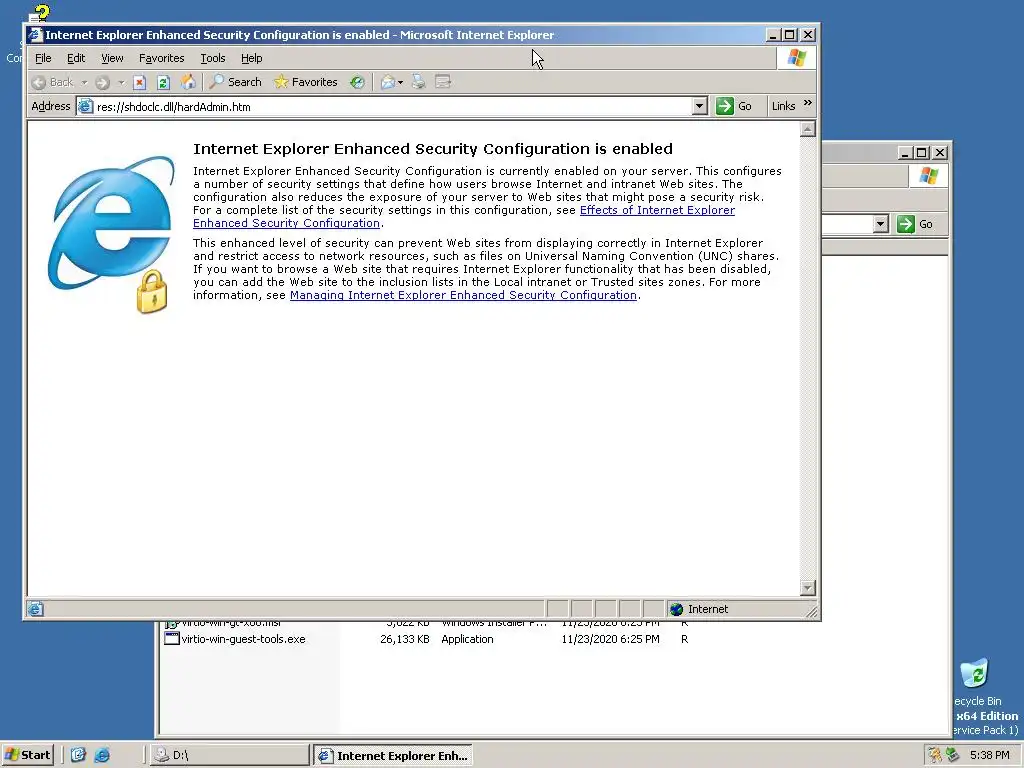The width and height of the screenshot is (1024, 768).
Task: Click the network connection tray icon
Action: [953, 755]
